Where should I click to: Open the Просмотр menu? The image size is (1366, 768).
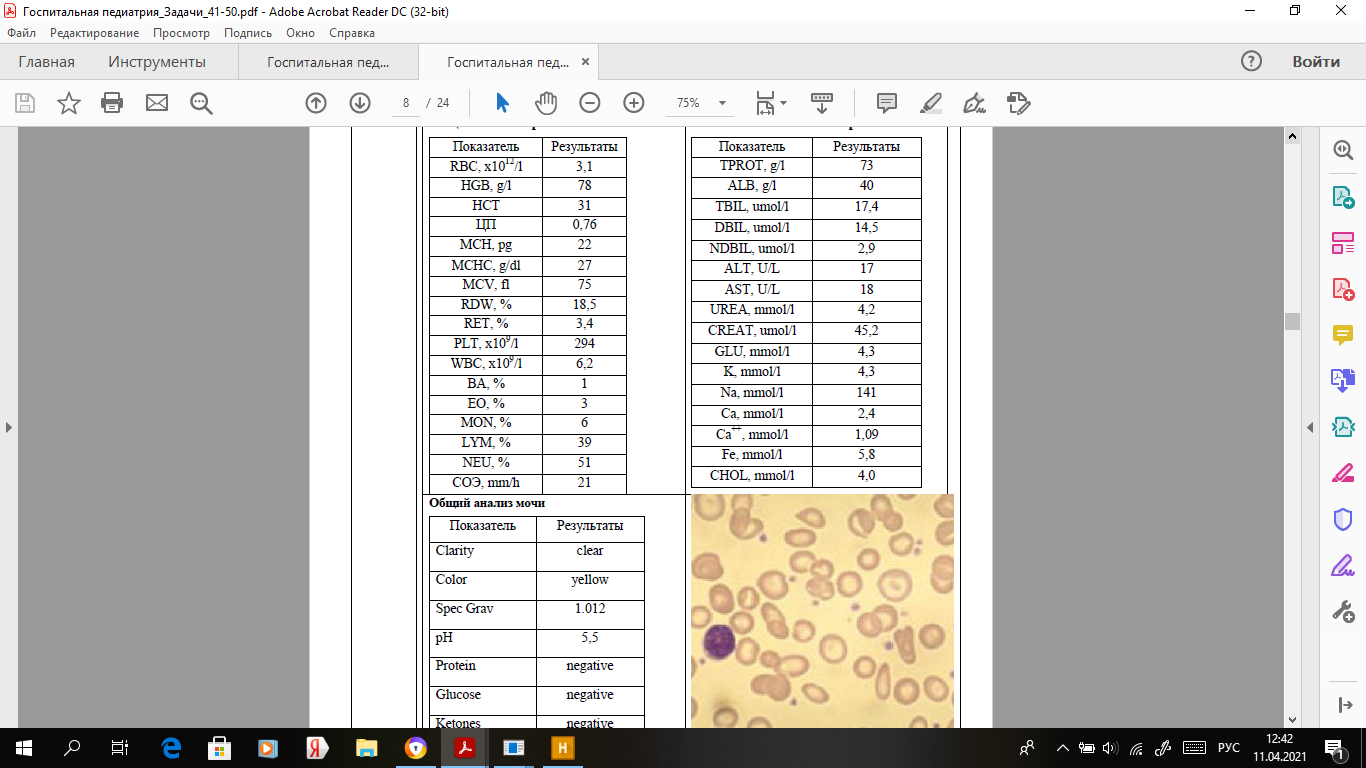(181, 33)
